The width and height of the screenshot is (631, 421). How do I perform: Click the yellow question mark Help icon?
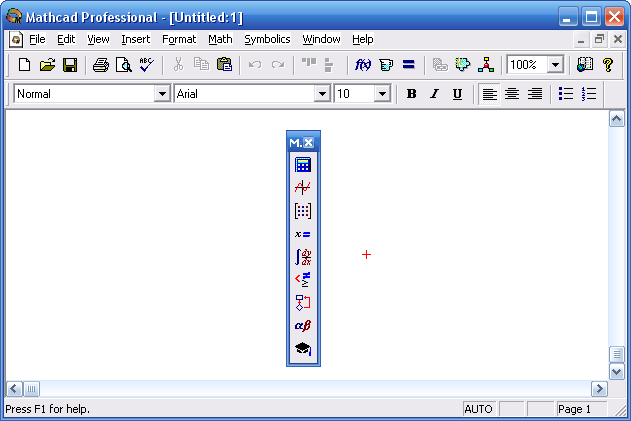click(x=608, y=64)
